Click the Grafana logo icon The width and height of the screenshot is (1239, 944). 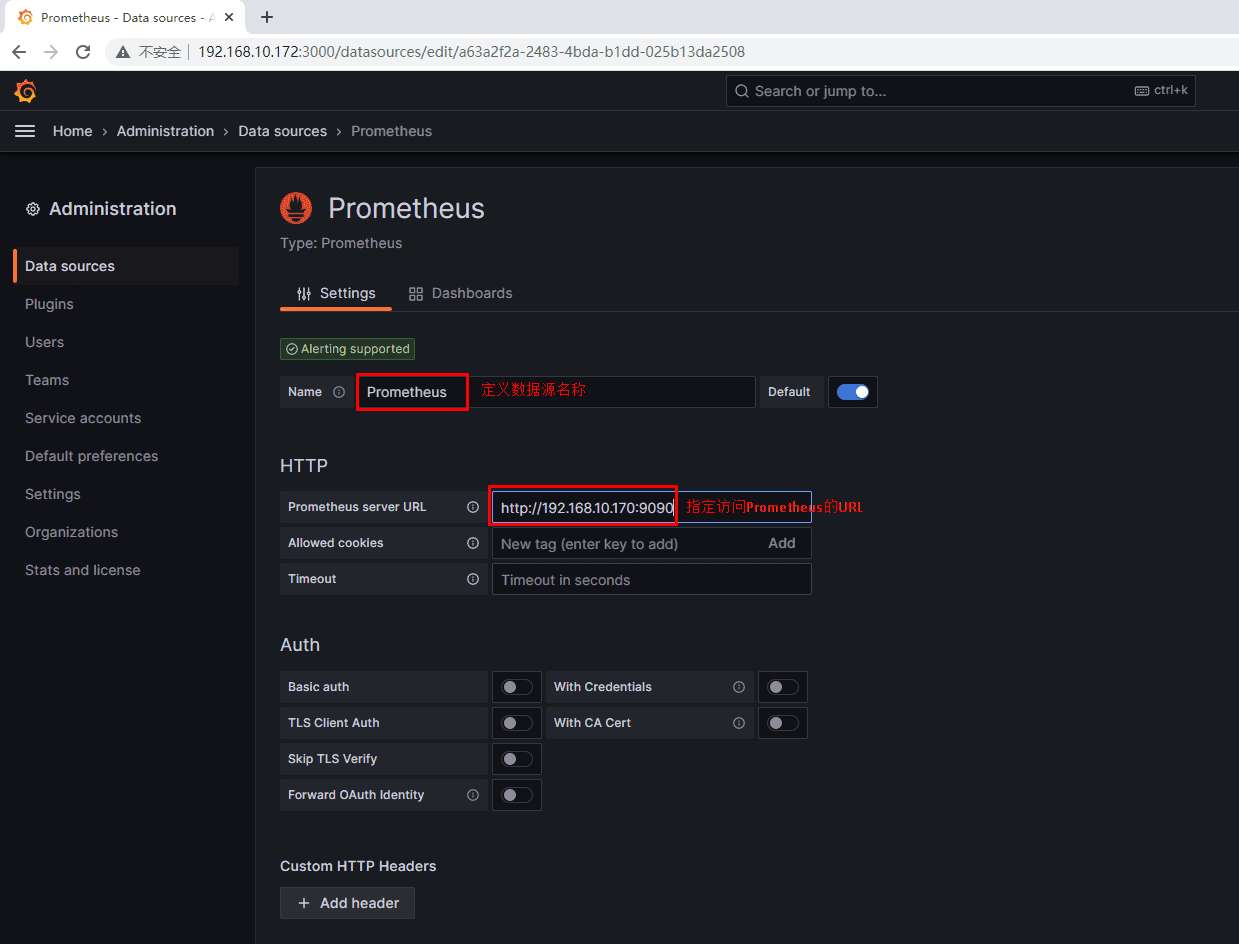(26, 91)
